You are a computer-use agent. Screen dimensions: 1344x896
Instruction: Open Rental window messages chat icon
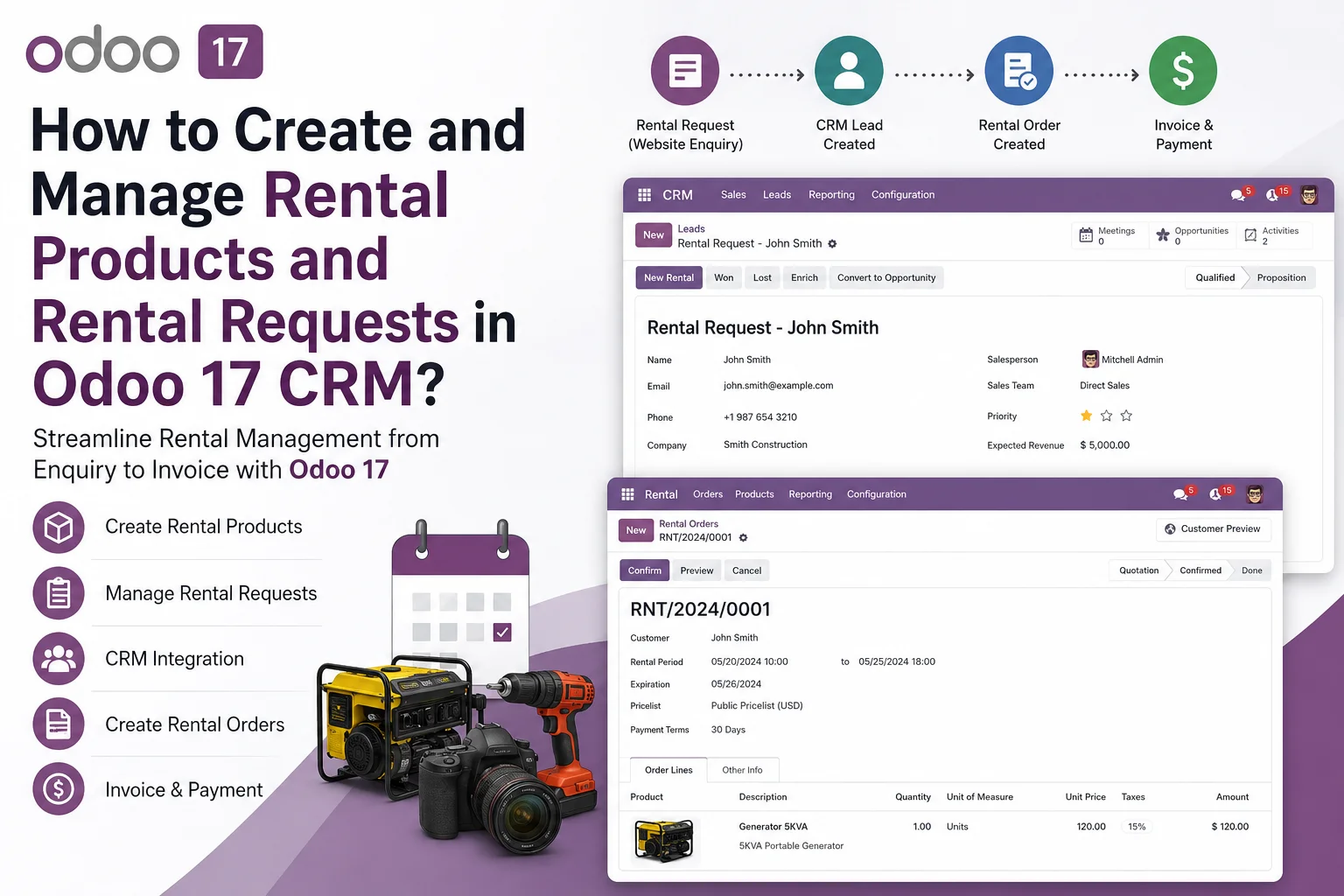(1180, 494)
